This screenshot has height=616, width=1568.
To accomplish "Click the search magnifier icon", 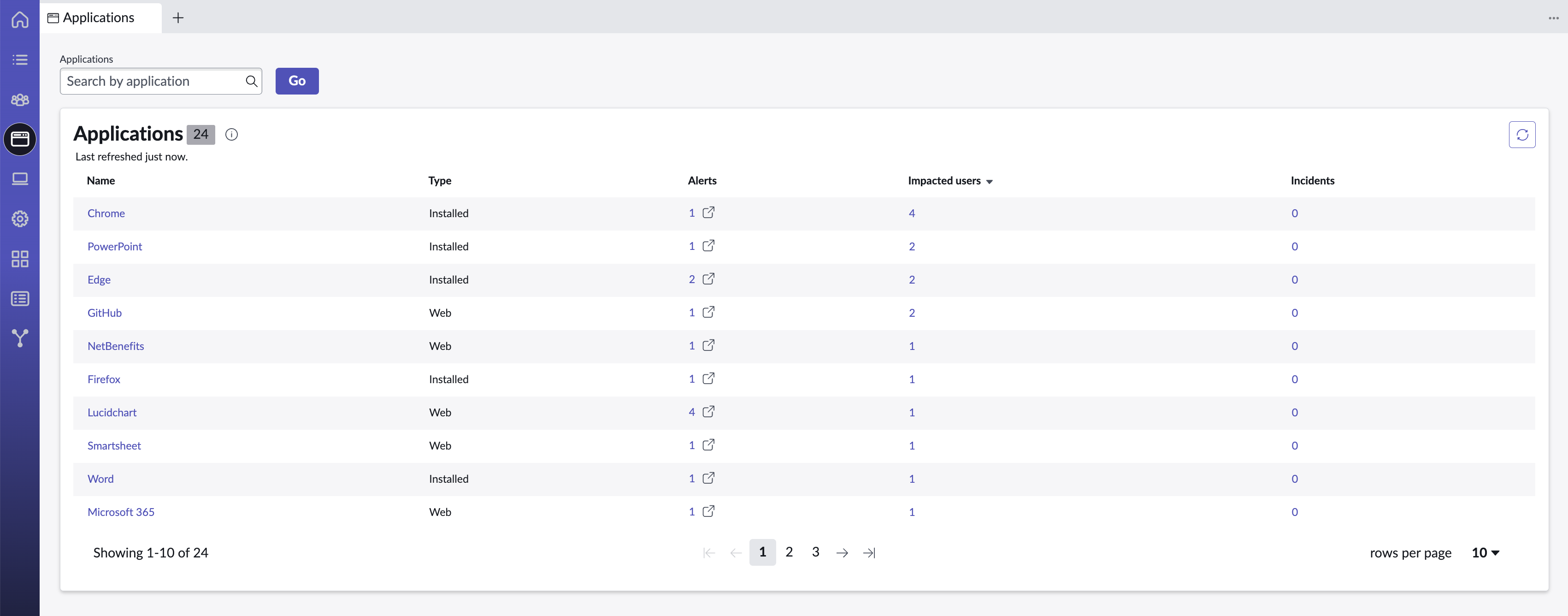I will [251, 81].
